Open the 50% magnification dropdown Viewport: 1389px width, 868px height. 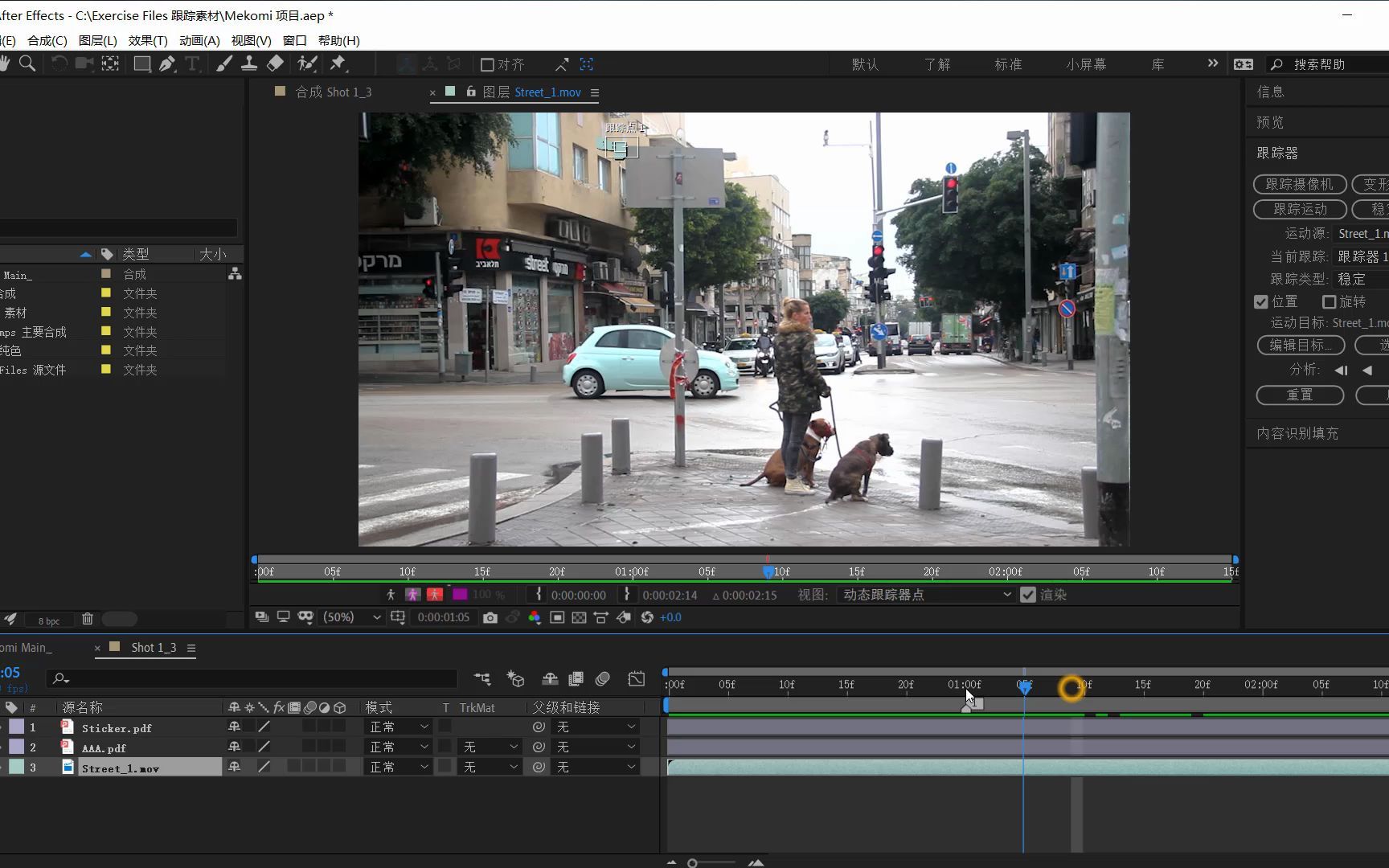351,617
